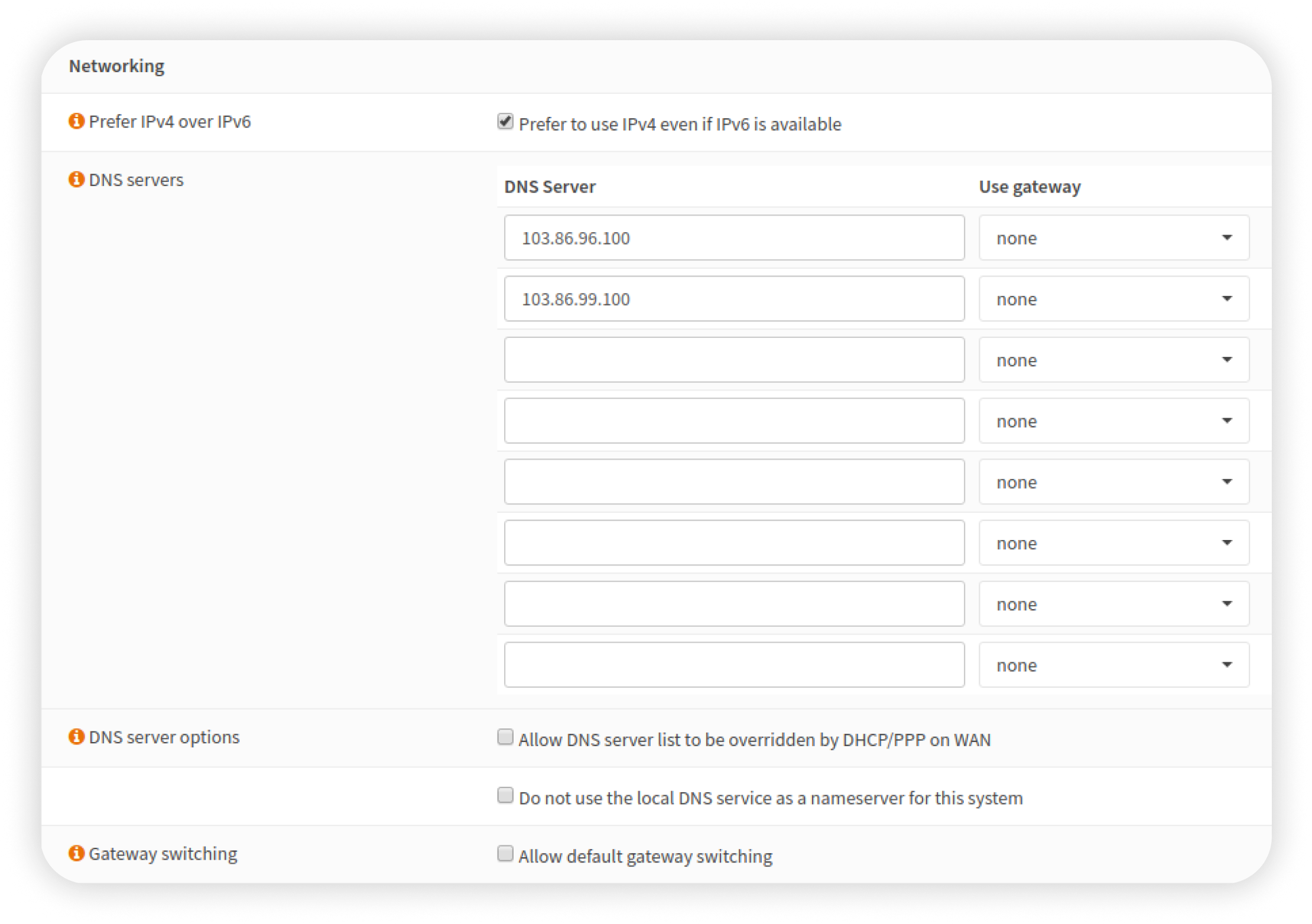Open the seventh DNS row gateway dropdown
Screen dimensions: 1312x924
(1113, 604)
